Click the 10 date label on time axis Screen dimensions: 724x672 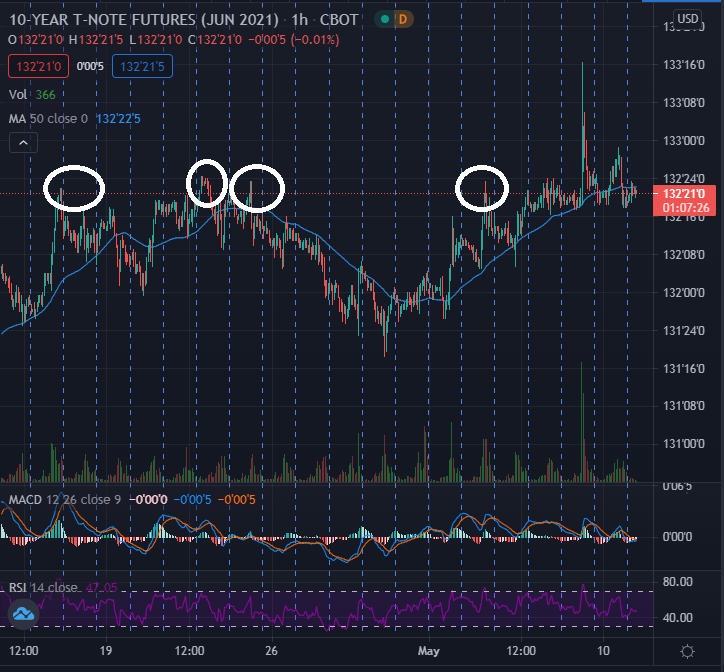[603, 651]
